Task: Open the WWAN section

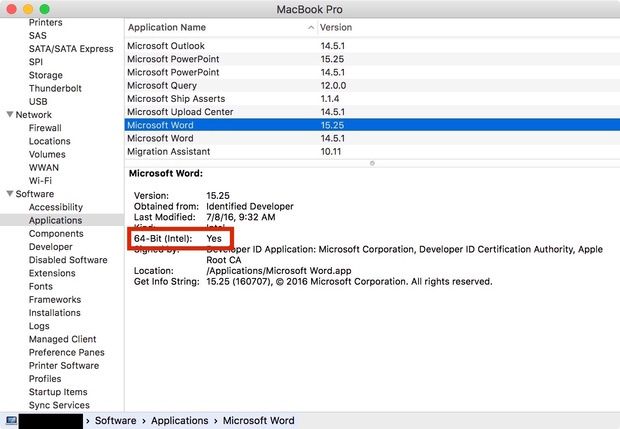Action: [x=43, y=168]
